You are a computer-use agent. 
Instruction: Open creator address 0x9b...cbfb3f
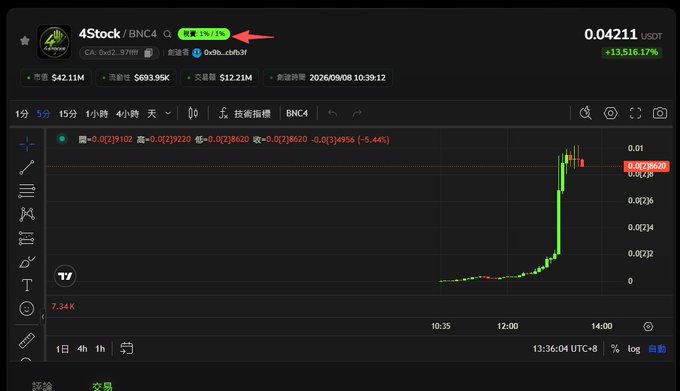pyautogui.click(x=225, y=52)
